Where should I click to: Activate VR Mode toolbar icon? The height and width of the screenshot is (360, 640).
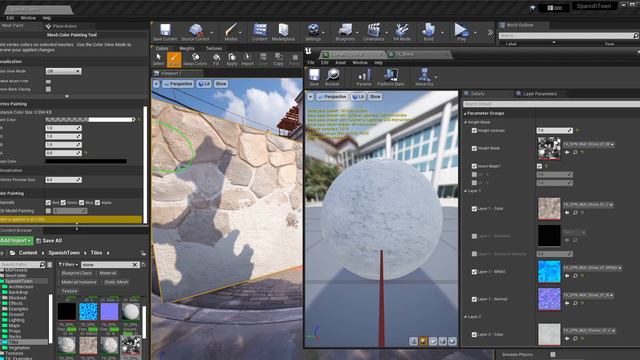402,32
